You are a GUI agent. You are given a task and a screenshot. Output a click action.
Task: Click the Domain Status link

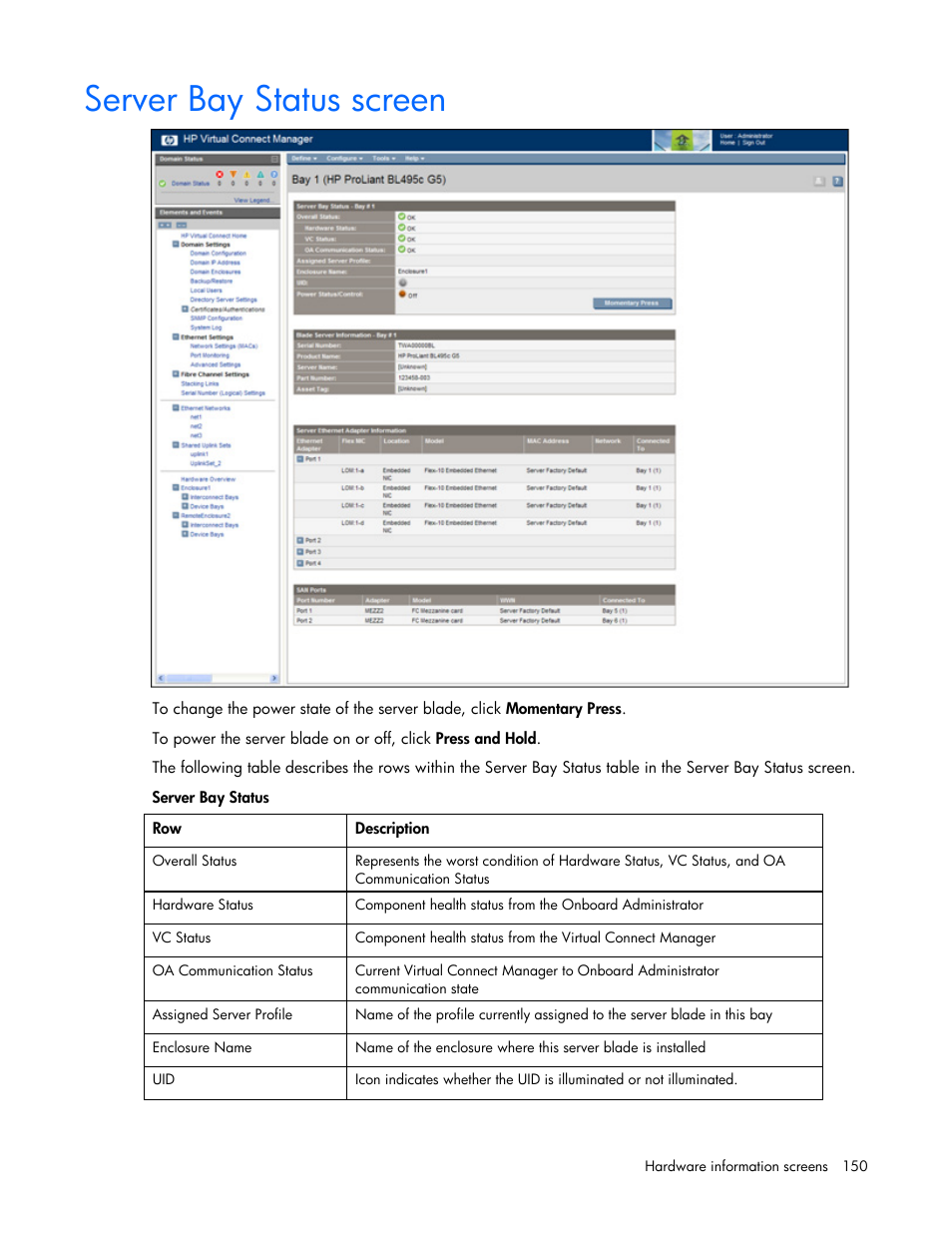pos(191,184)
